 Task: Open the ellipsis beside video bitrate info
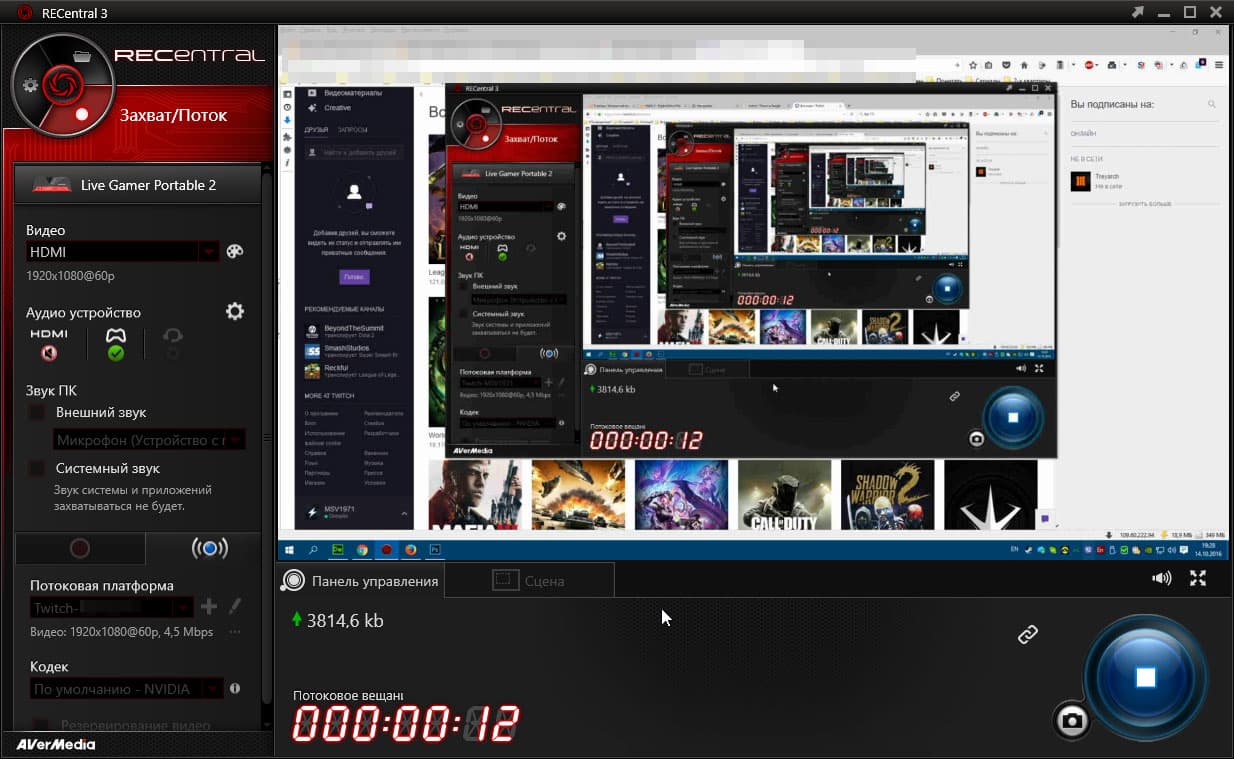[235, 632]
